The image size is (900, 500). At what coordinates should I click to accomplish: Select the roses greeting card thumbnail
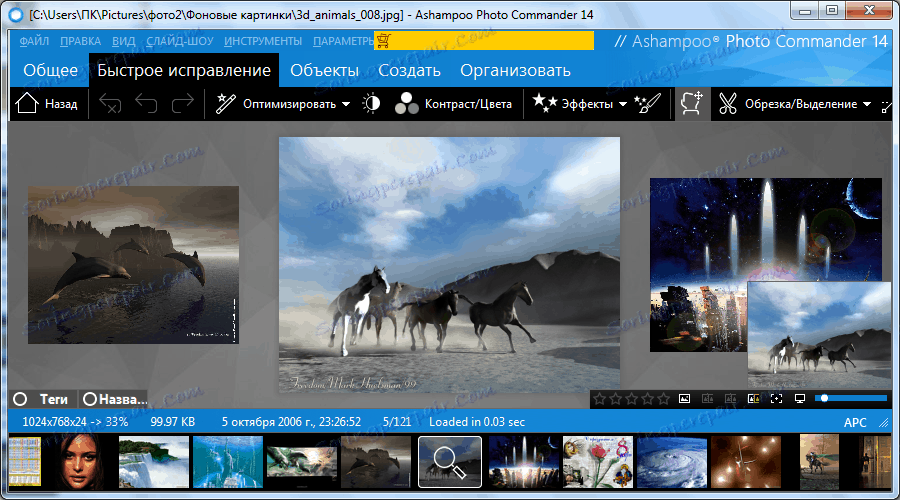[x=598, y=462]
